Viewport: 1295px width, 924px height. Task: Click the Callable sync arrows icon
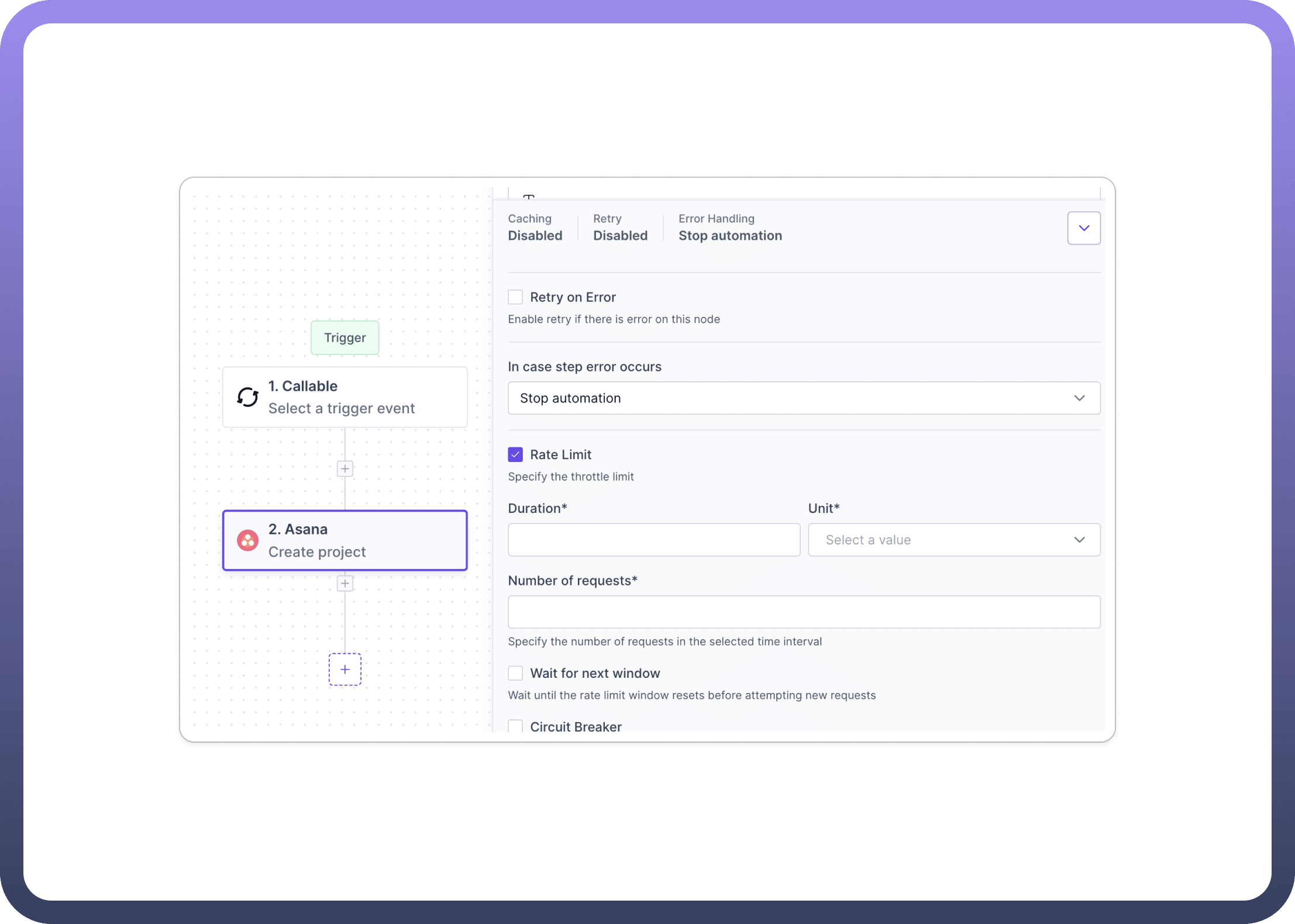point(247,397)
